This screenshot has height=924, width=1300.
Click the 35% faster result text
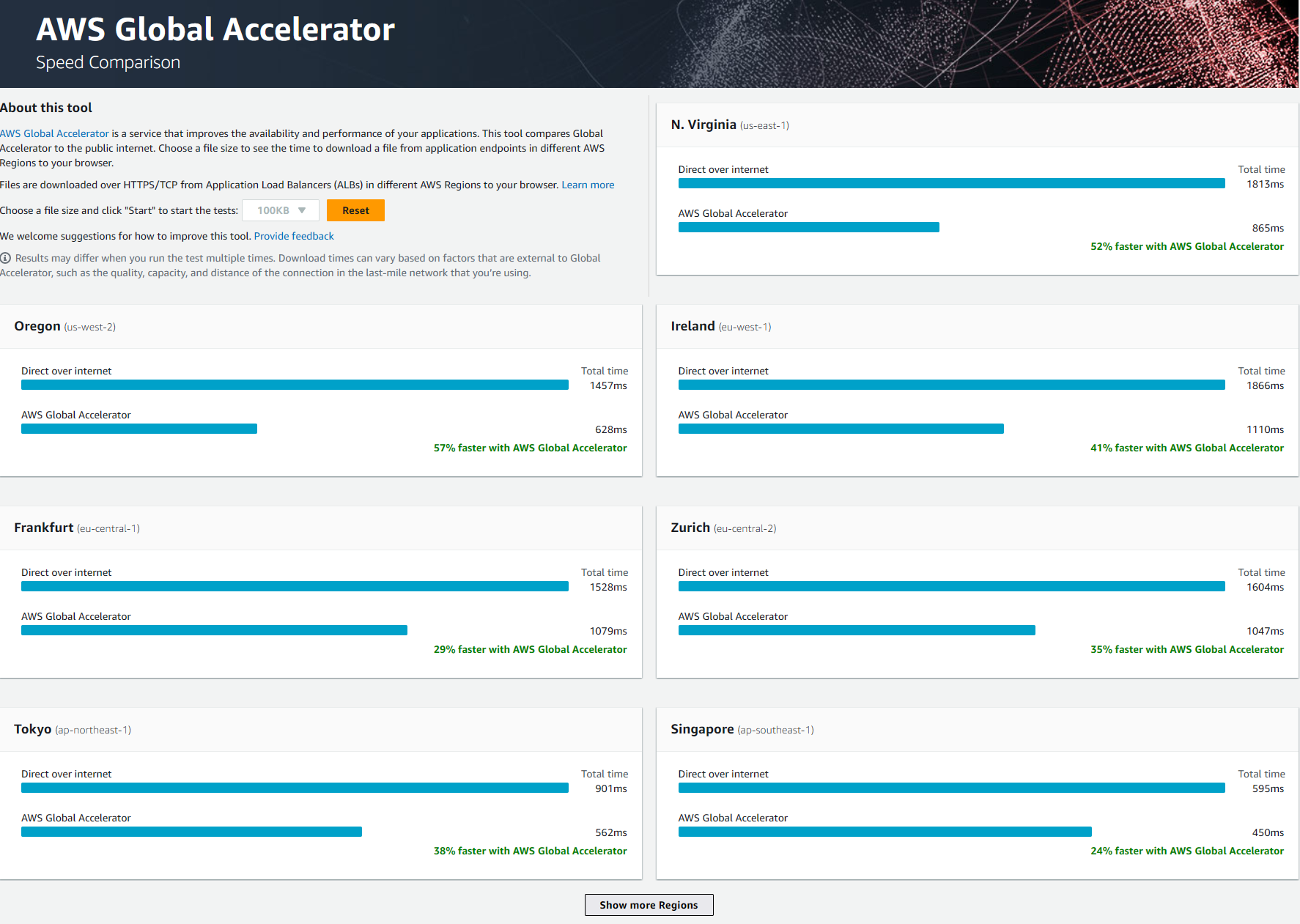1187,649
